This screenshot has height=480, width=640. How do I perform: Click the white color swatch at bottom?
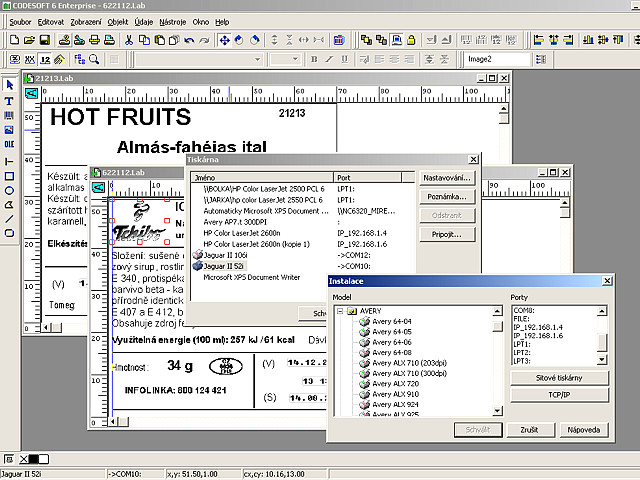click(43, 459)
